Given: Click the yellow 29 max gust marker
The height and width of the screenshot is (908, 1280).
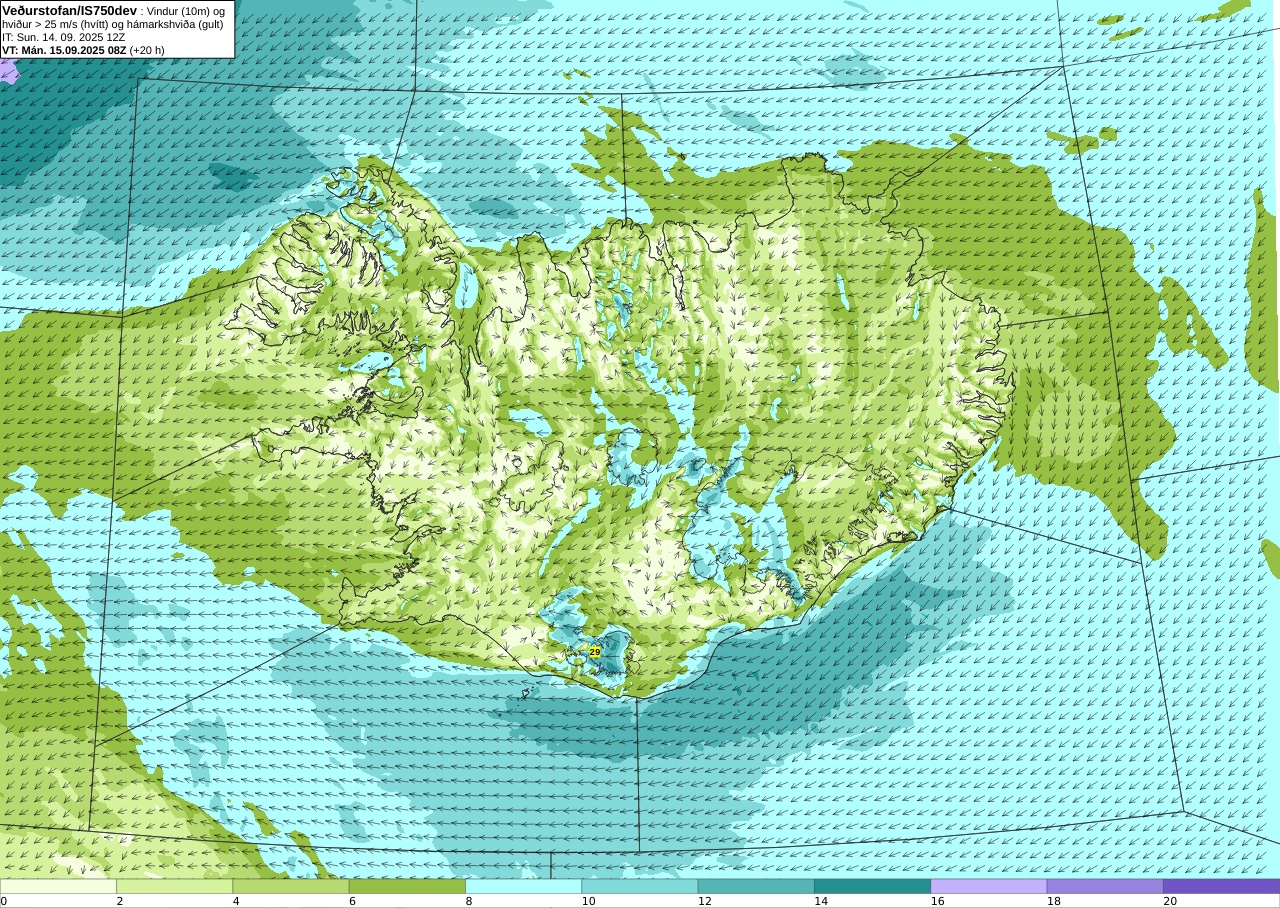Looking at the screenshot, I should tap(595, 652).
